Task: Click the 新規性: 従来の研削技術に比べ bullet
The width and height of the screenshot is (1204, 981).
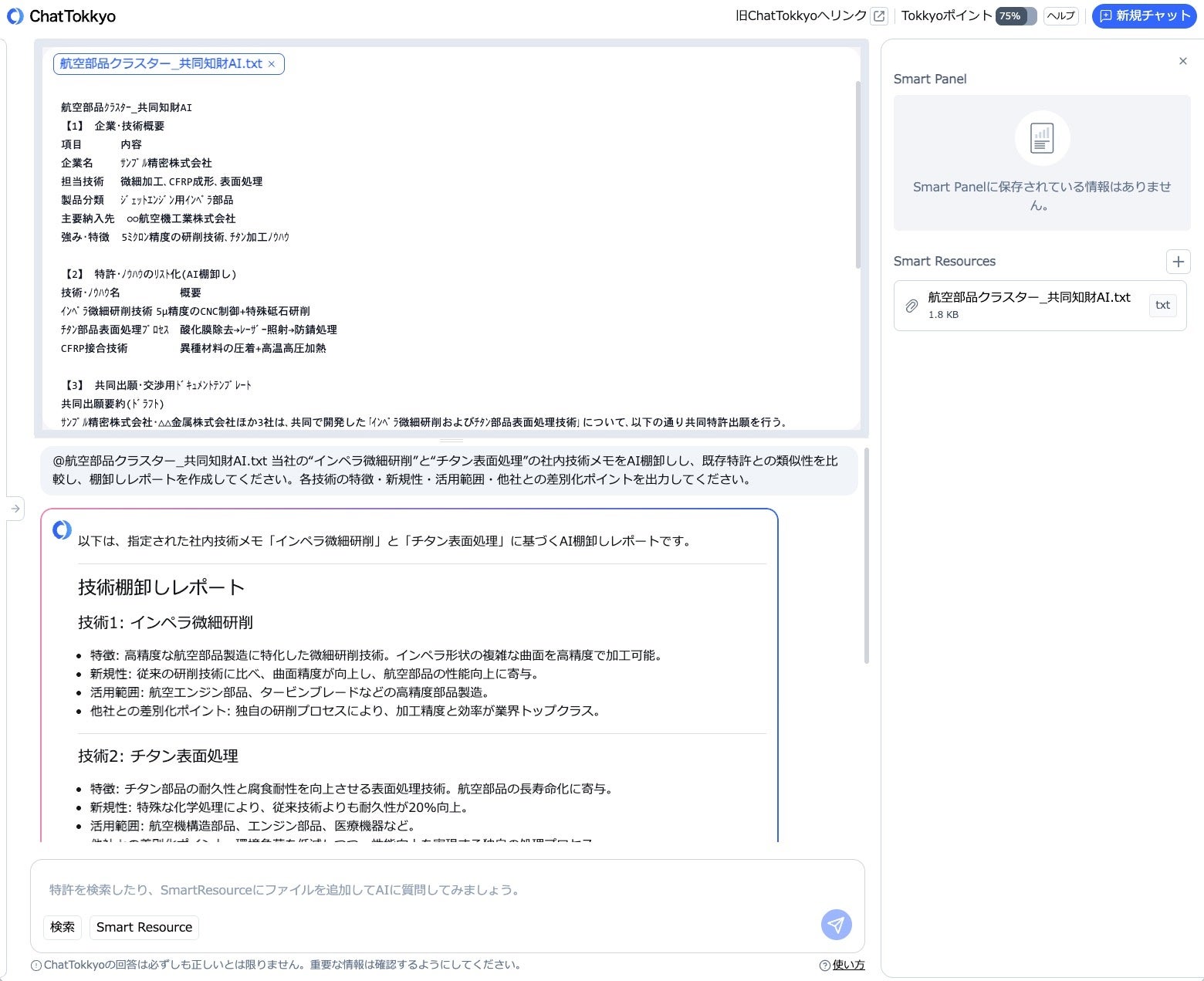Action: 315,674
